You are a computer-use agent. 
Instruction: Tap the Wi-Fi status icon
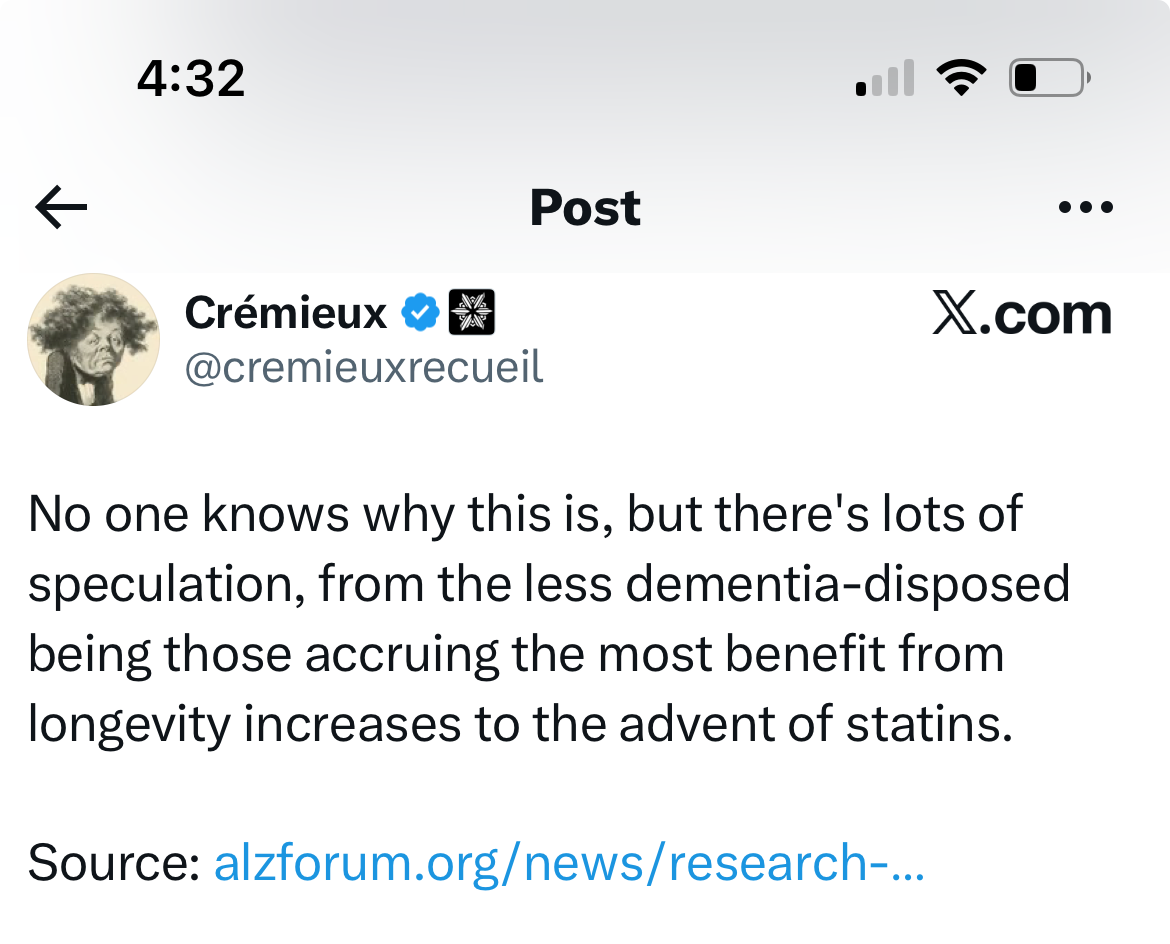click(x=961, y=77)
